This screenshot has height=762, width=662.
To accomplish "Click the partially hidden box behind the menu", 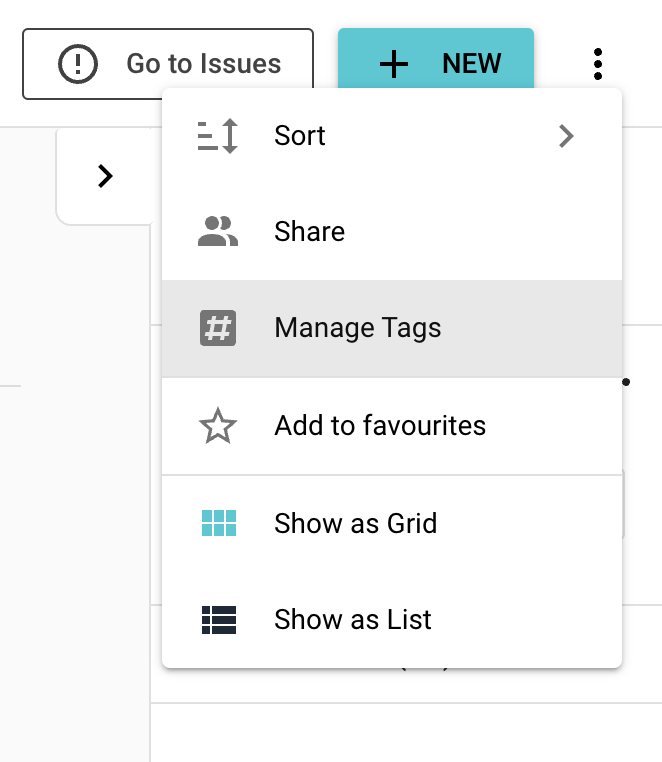I will [x=624, y=505].
